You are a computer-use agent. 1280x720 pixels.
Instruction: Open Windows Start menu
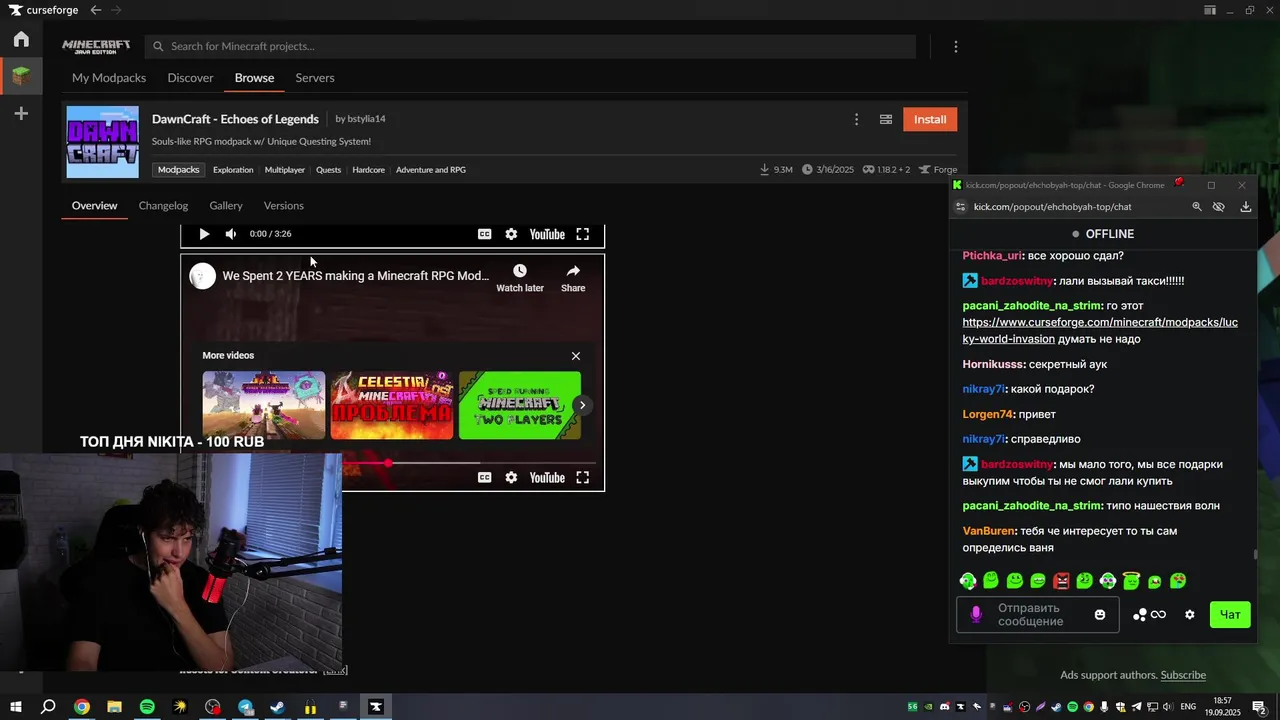(x=16, y=707)
